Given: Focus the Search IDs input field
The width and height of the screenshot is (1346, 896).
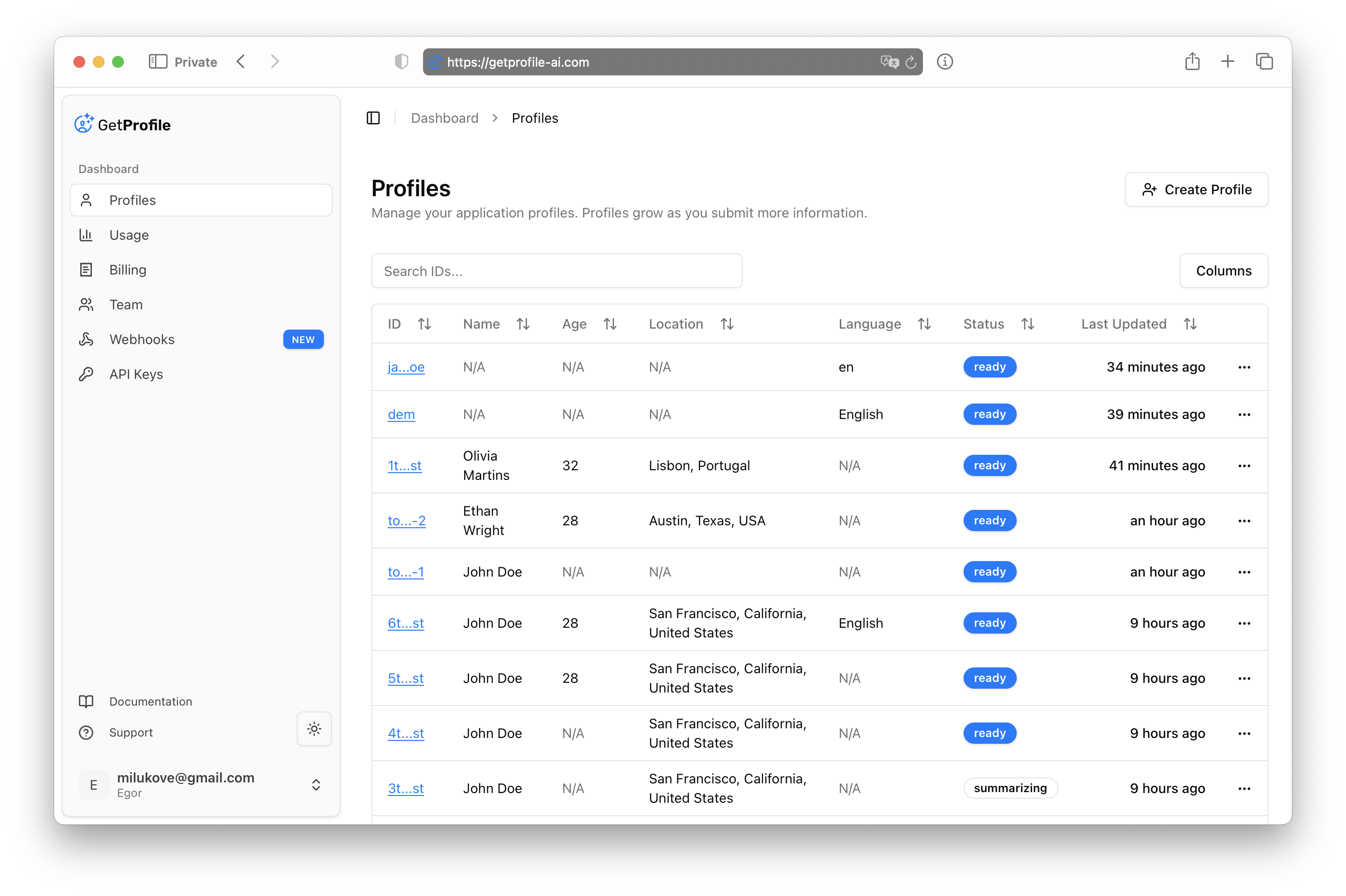Looking at the screenshot, I should [556, 271].
